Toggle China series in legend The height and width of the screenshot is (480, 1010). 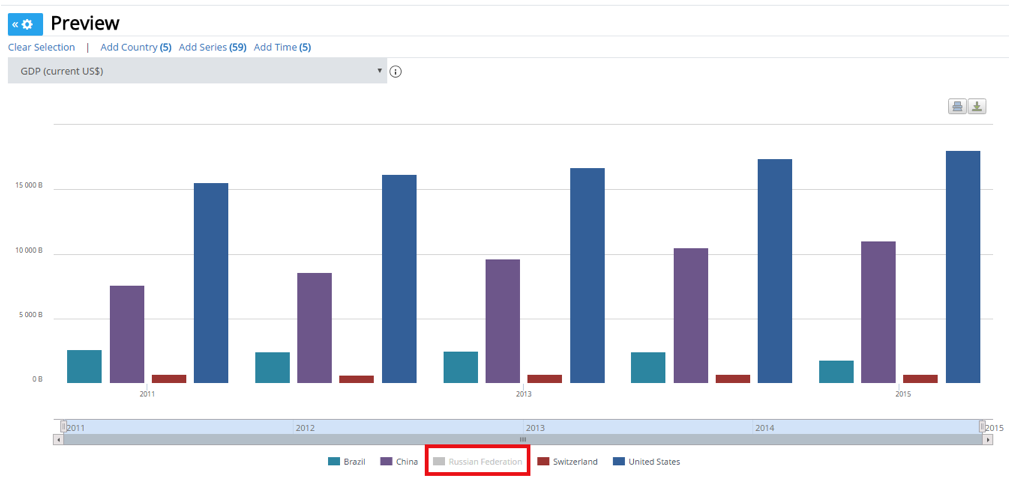click(399, 462)
